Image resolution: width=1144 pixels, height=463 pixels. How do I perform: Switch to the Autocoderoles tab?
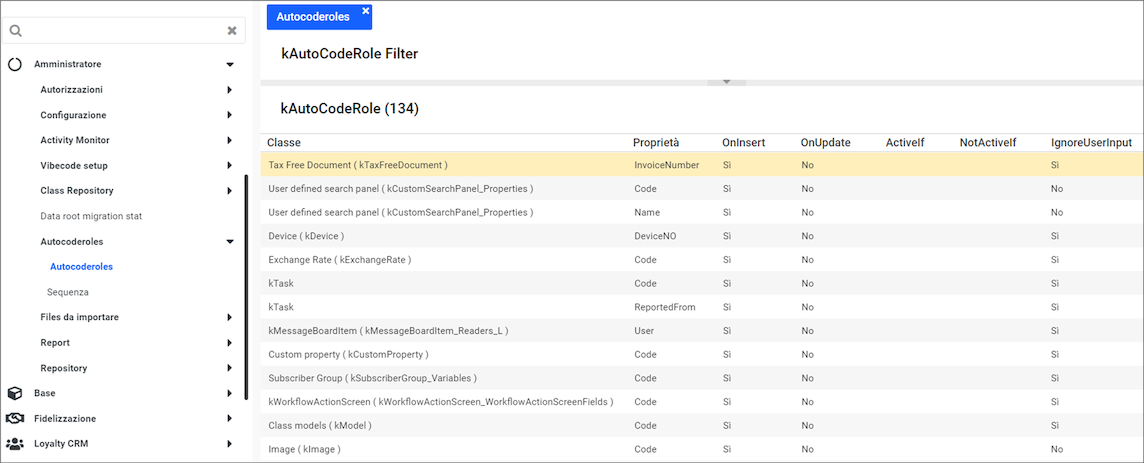313,17
